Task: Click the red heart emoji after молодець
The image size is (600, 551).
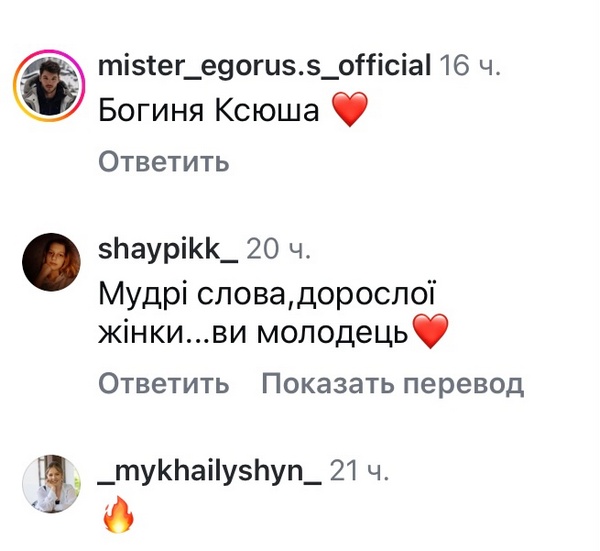Action: [x=431, y=331]
